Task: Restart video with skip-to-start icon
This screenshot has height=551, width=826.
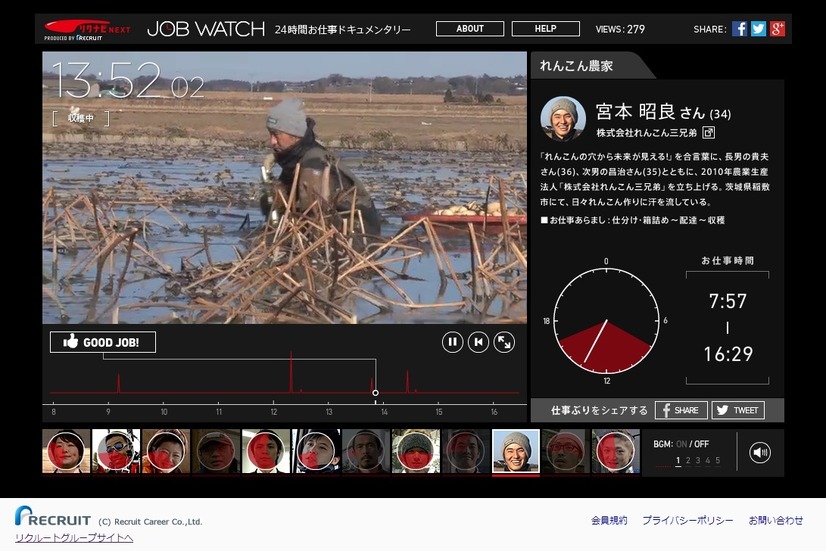Action: pyautogui.click(x=478, y=342)
